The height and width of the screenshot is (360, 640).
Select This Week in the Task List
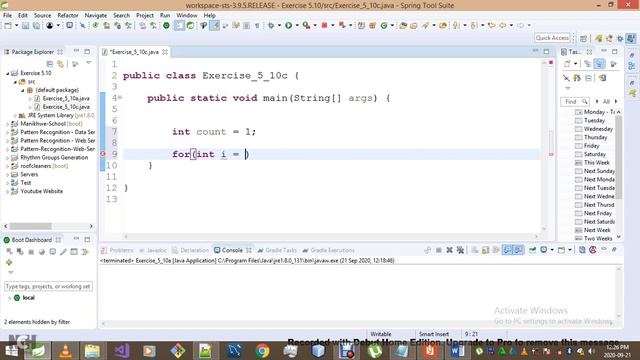tap(596, 163)
